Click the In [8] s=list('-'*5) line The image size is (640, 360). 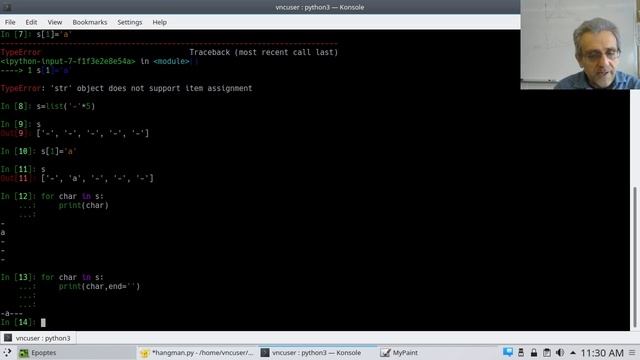click(x=48, y=106)
